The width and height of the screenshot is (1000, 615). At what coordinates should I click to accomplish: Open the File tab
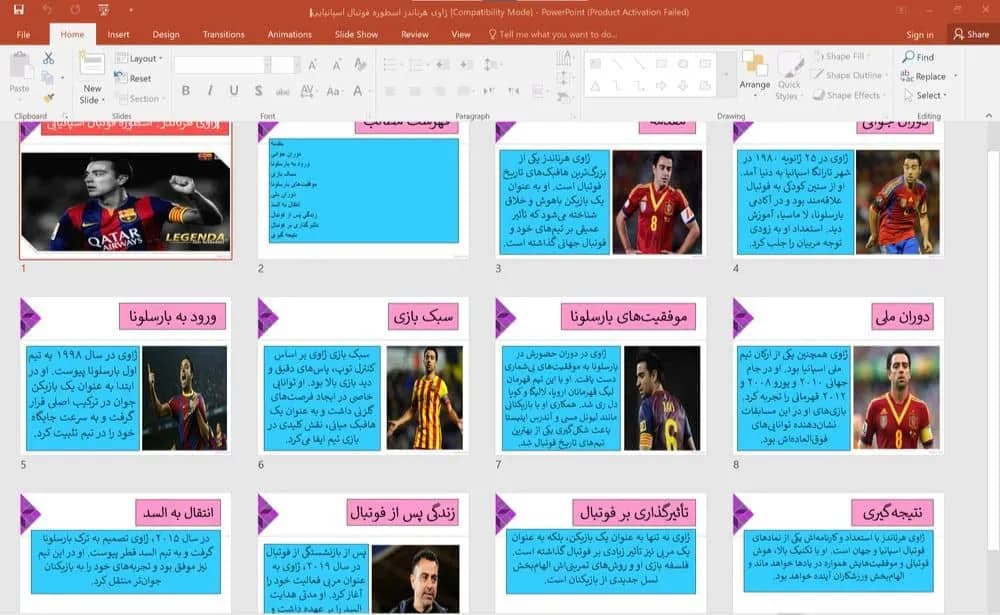pyautogui.click(x=24, y=34)
